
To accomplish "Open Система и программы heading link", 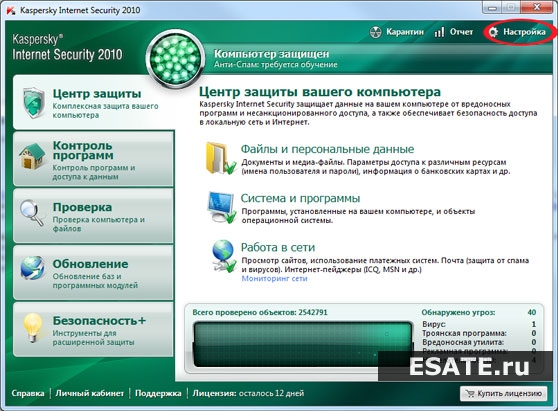I will click(300, 198).
